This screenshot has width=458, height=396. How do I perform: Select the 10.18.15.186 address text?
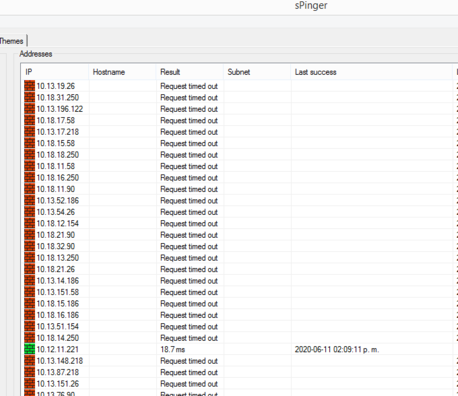click(x=58, y=303)
